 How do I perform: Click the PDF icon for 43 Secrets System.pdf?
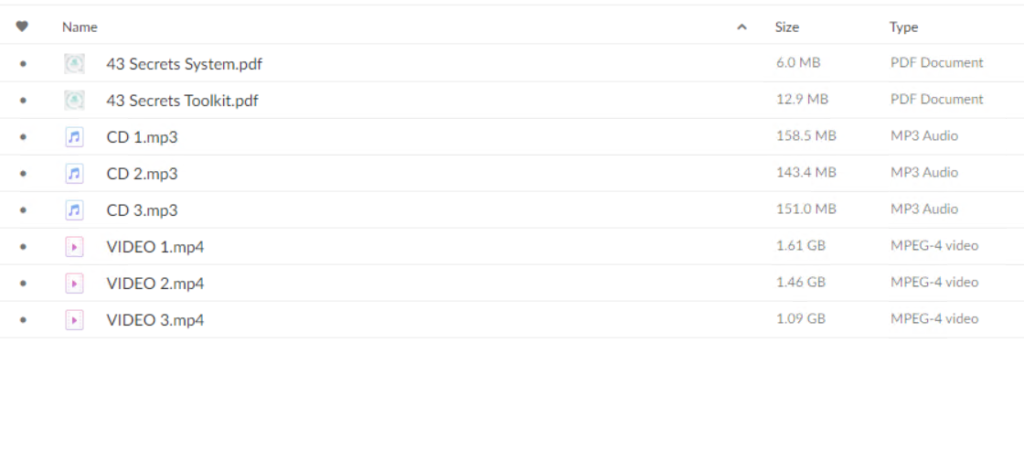[x=74, y=63]
